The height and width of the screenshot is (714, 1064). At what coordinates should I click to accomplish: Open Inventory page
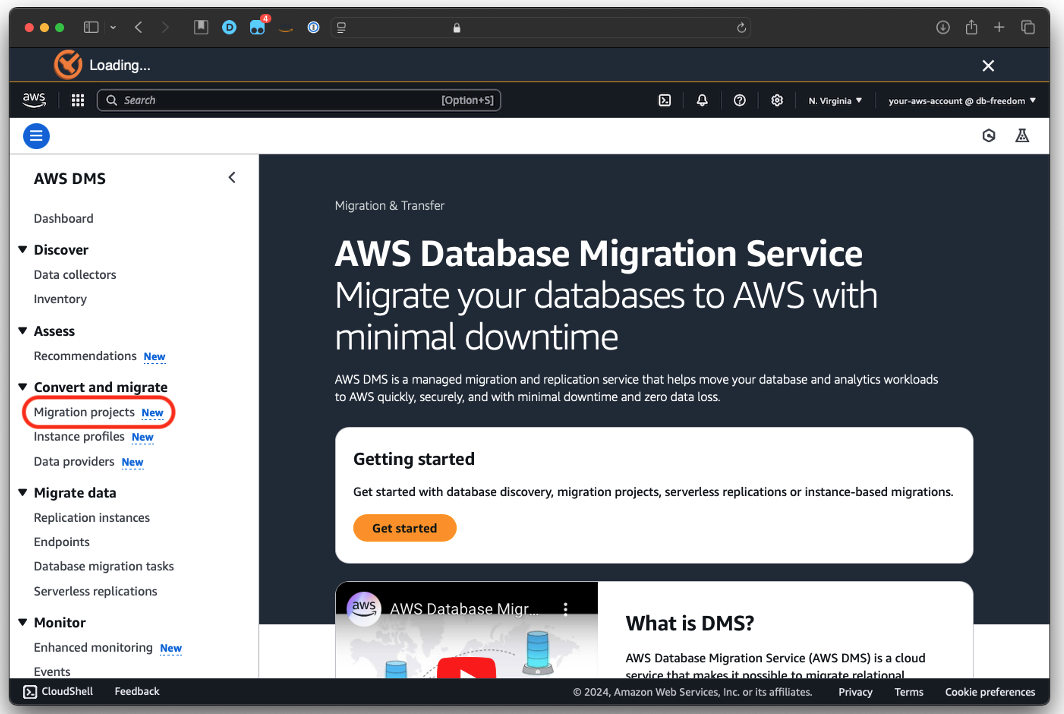pyautogui.click(x=60, y=299)
